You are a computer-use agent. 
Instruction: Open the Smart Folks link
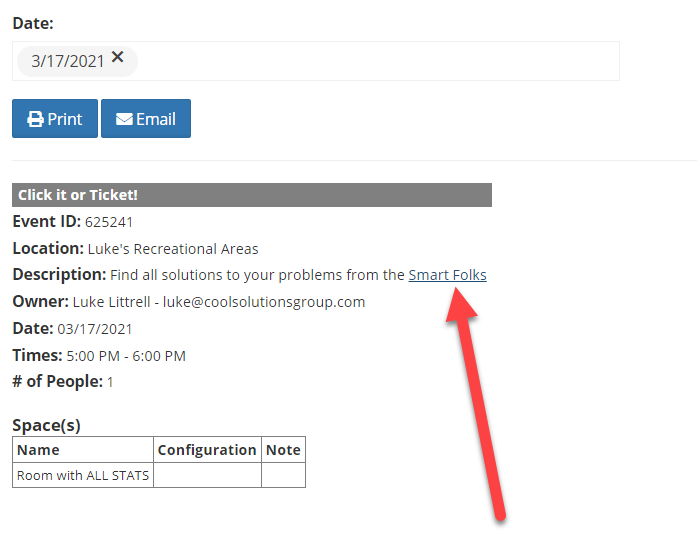click(x=447, y=275)
